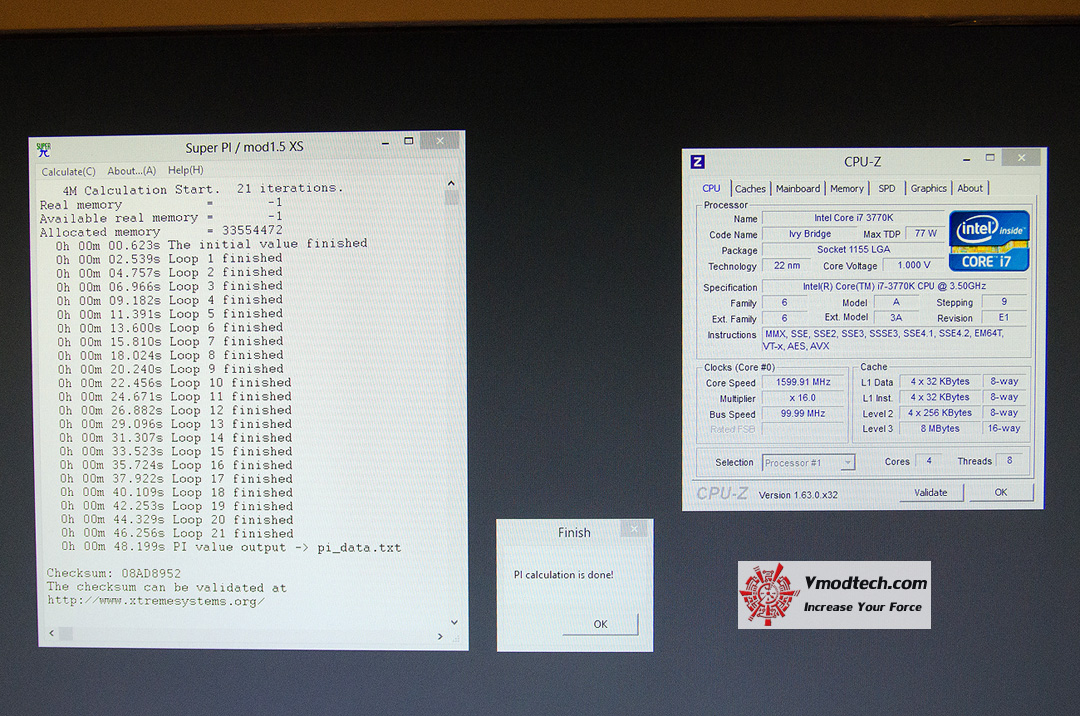Click OK button in CPU-Z

pyautogui.click(x=1001, y=492)
